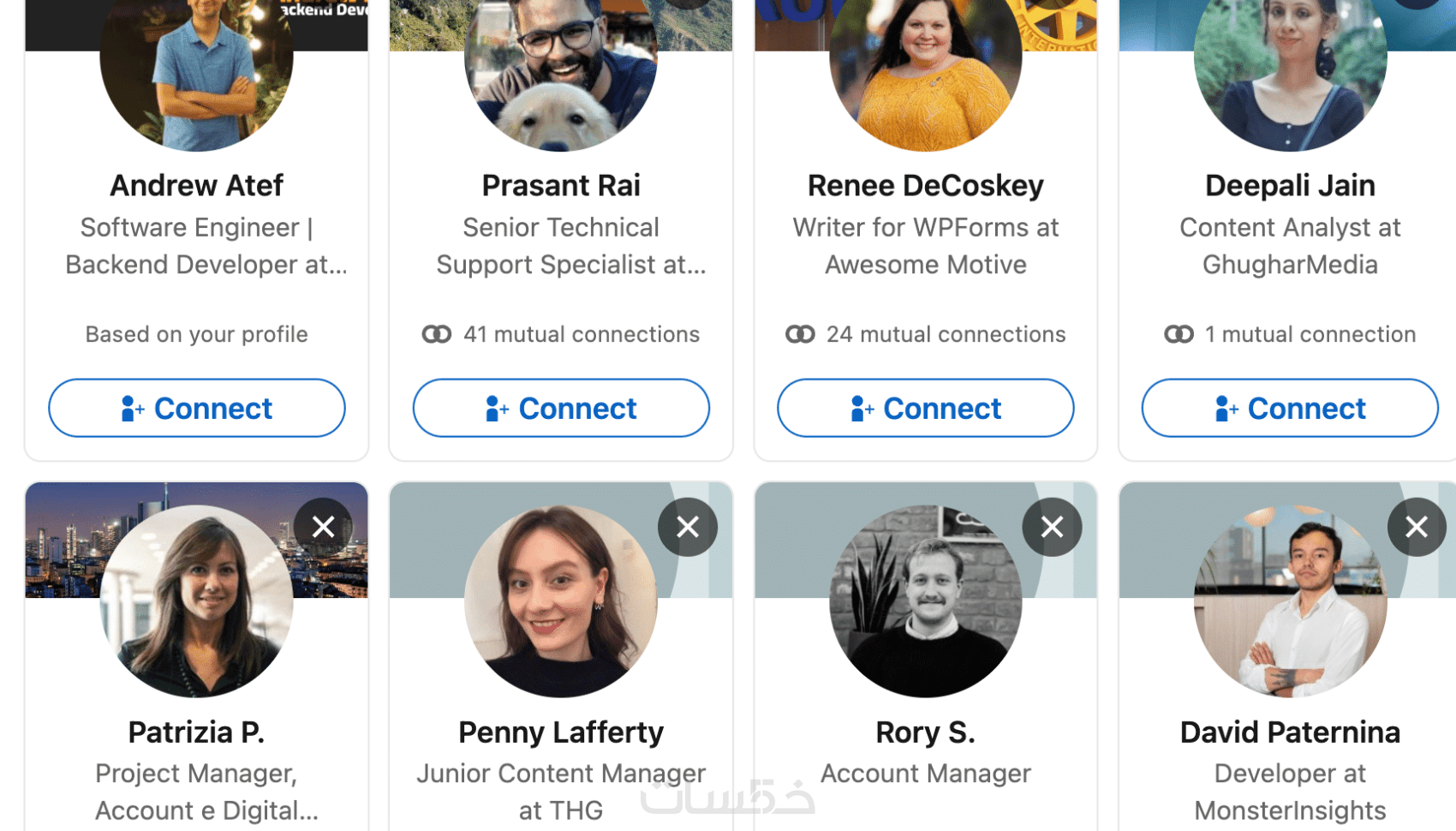Connect with Andrew Atef

point(197,409)
